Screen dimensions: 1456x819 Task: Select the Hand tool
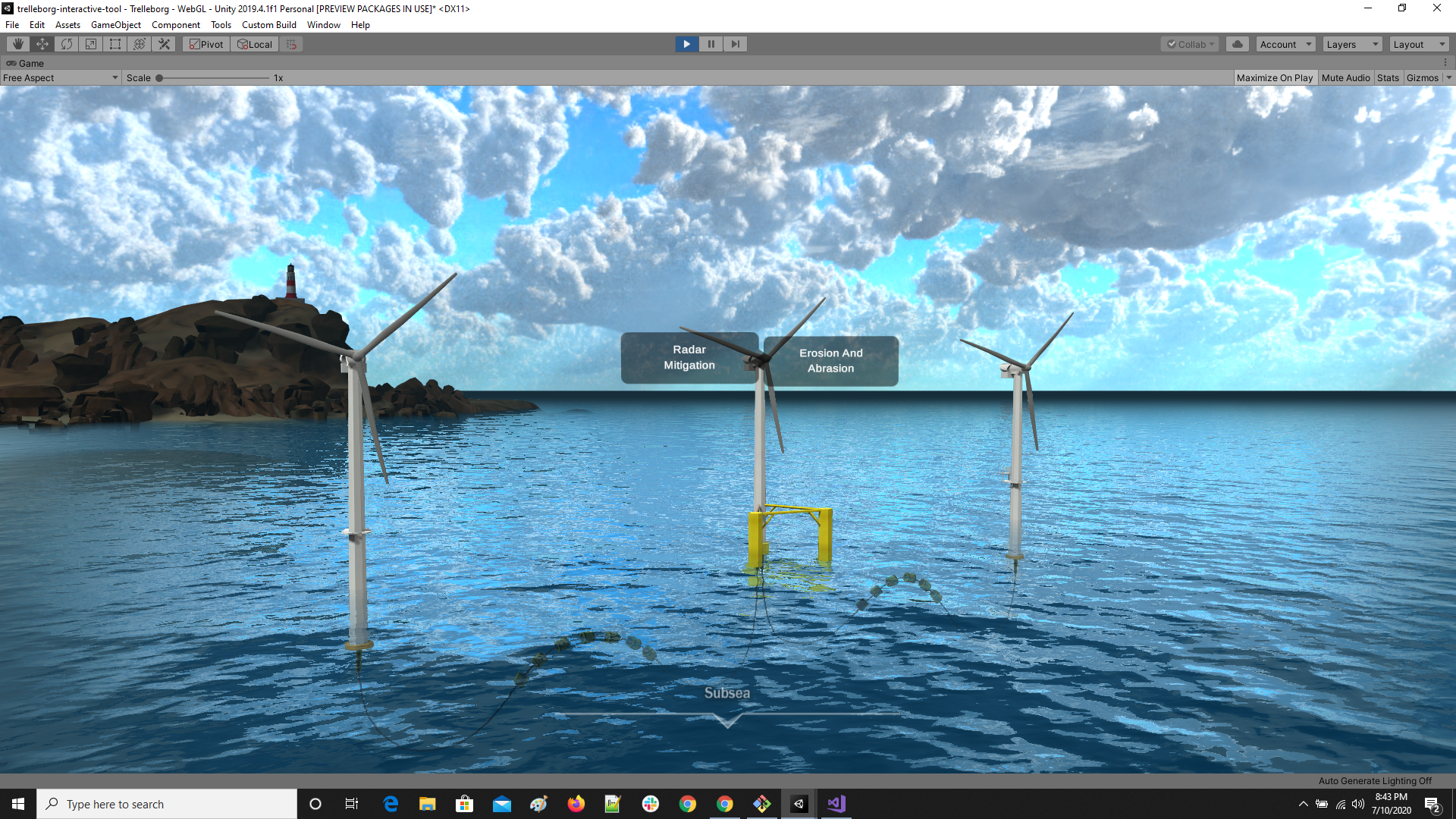(18, 44)
